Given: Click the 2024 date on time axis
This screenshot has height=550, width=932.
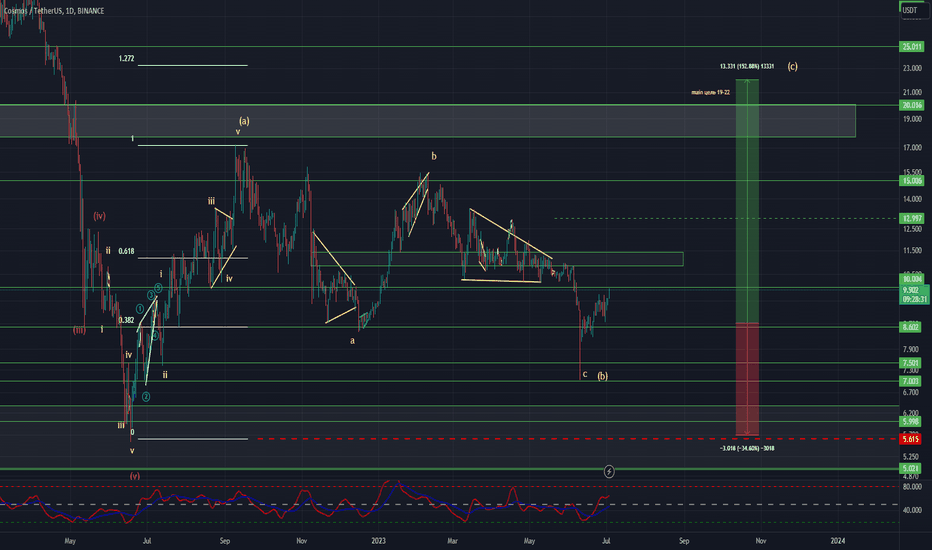Looking at the screenshot, I should pyautogui.click(x=837, y=540).
